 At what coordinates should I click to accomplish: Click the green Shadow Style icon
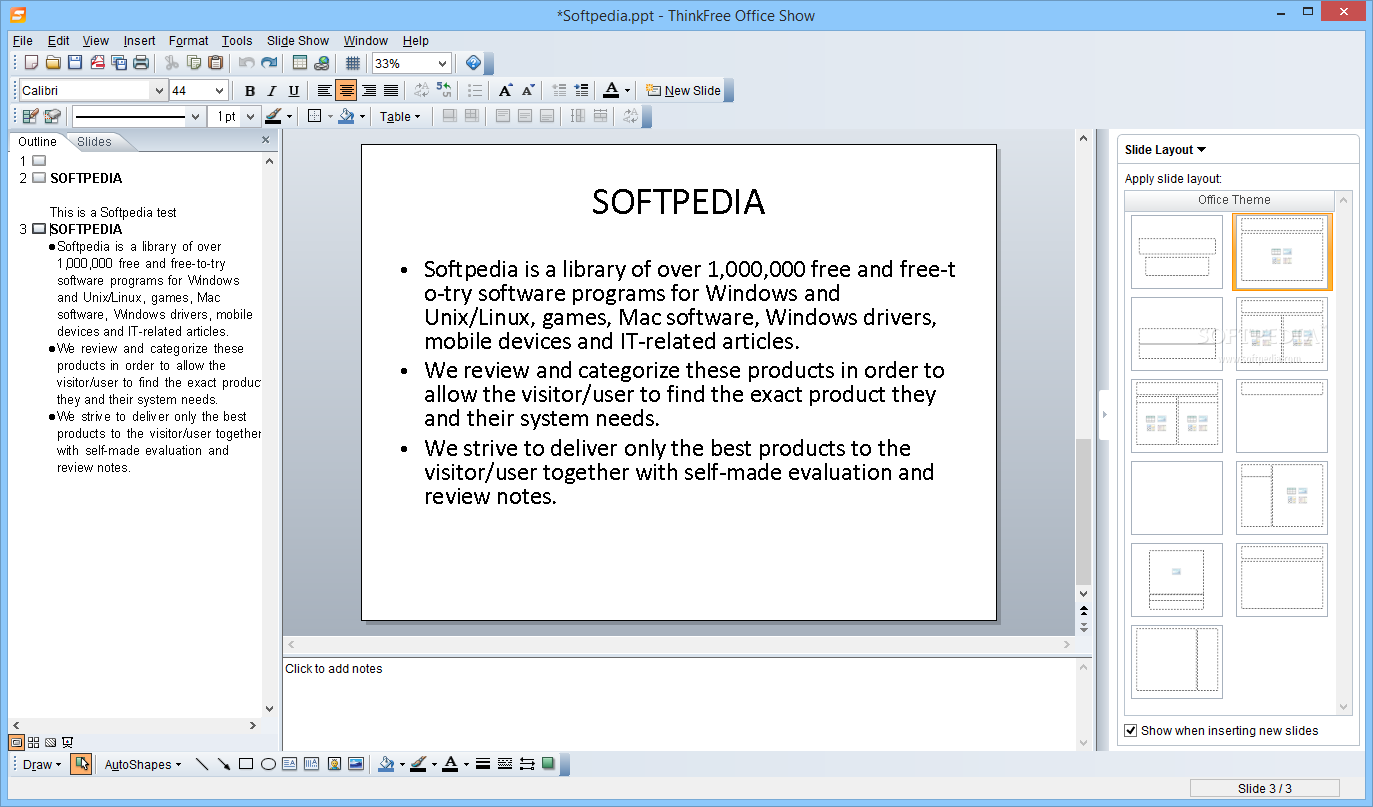coord(548,764)
